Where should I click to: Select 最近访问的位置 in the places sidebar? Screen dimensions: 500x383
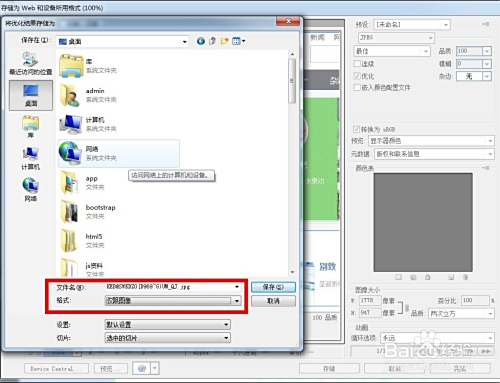pos(31,64)
